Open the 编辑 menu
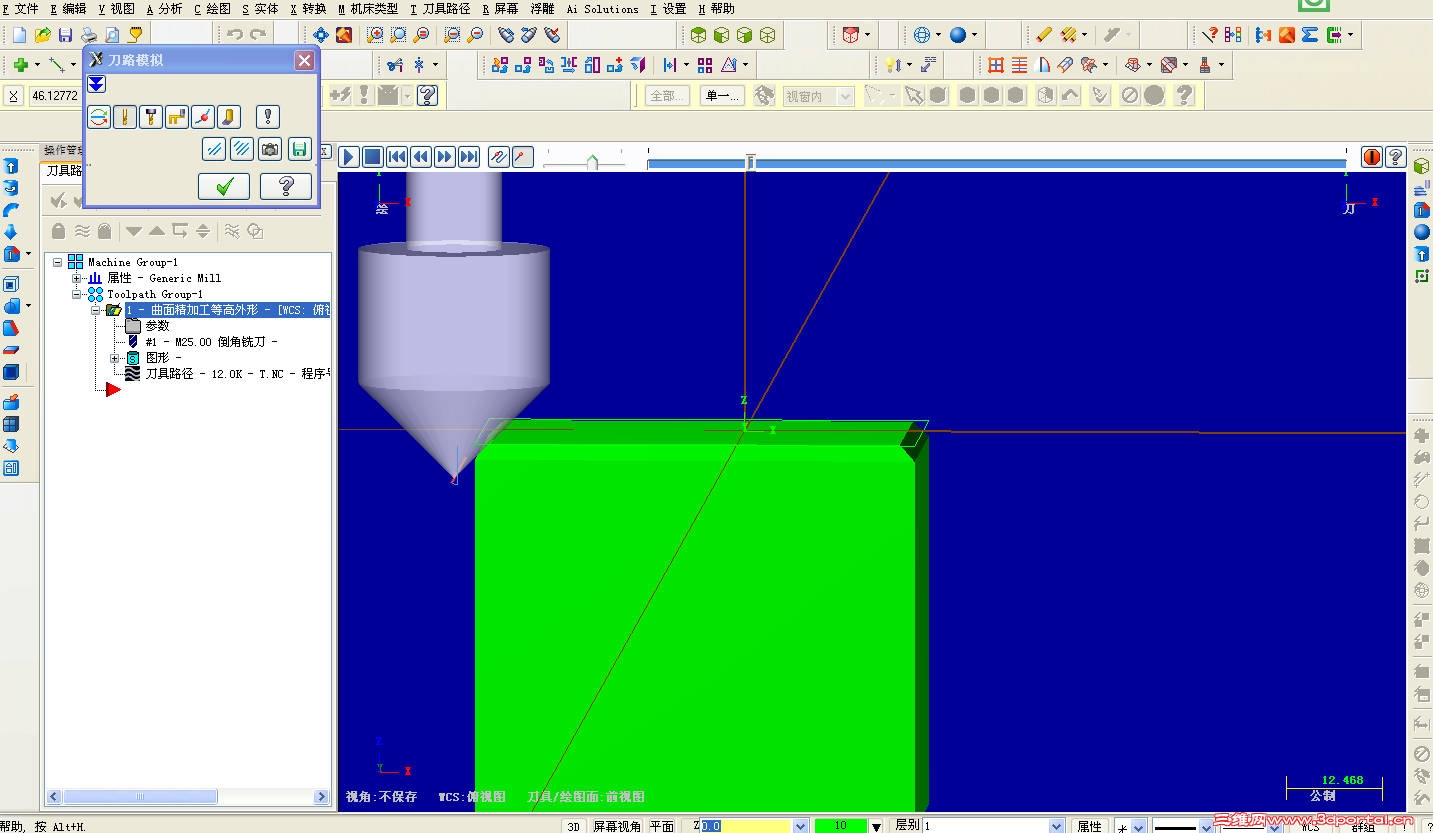This screenshot has height=833, width=1433. 68,9
